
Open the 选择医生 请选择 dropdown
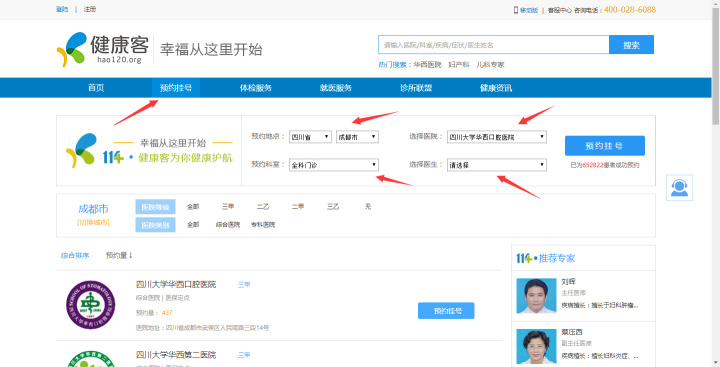click(x=497, y=165)
